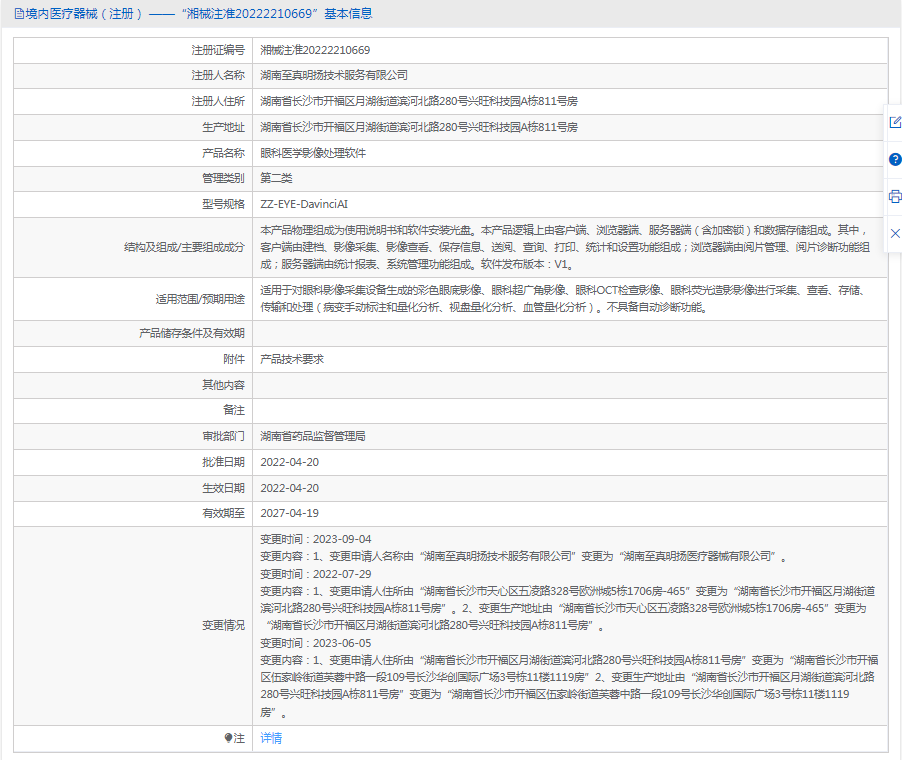
Task: Click the 产品技术要求 attachment text
Action: coord(292,359)
